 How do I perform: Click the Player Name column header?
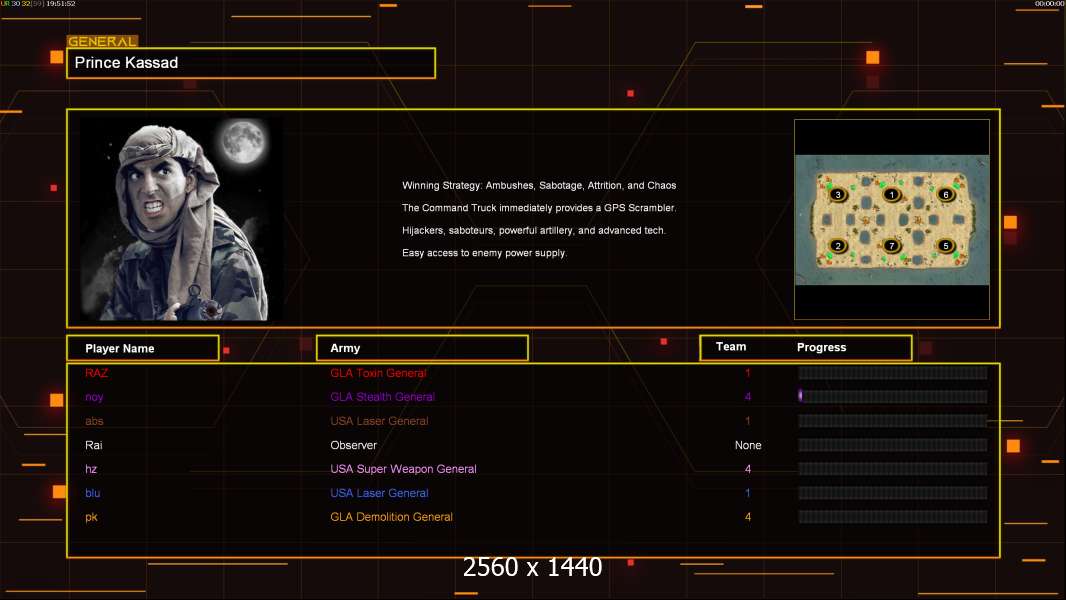[143, 348]
